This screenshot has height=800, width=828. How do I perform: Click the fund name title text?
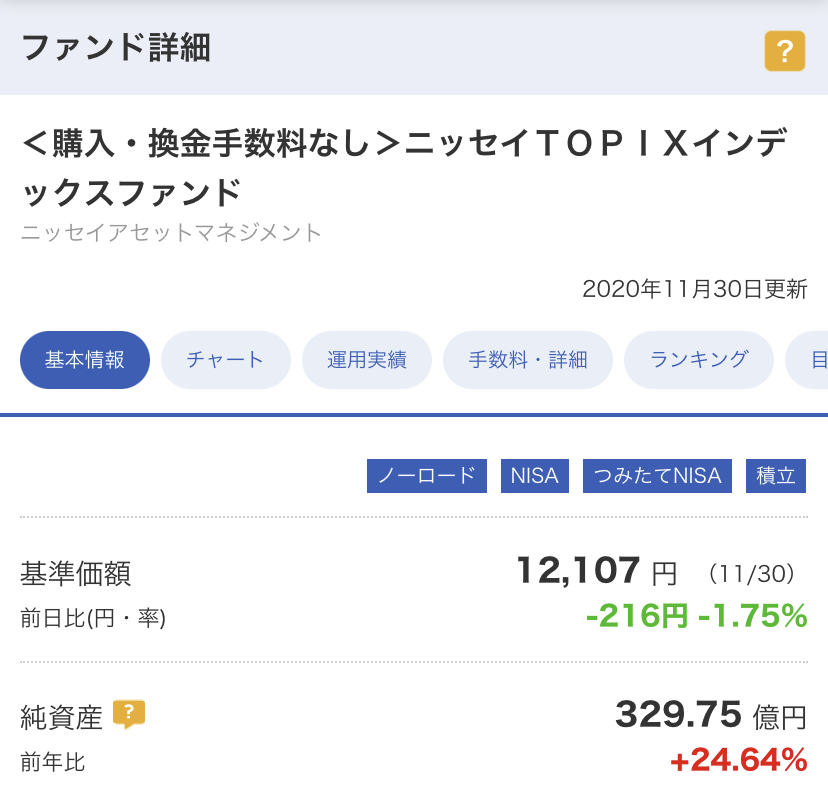coord(404,167)
